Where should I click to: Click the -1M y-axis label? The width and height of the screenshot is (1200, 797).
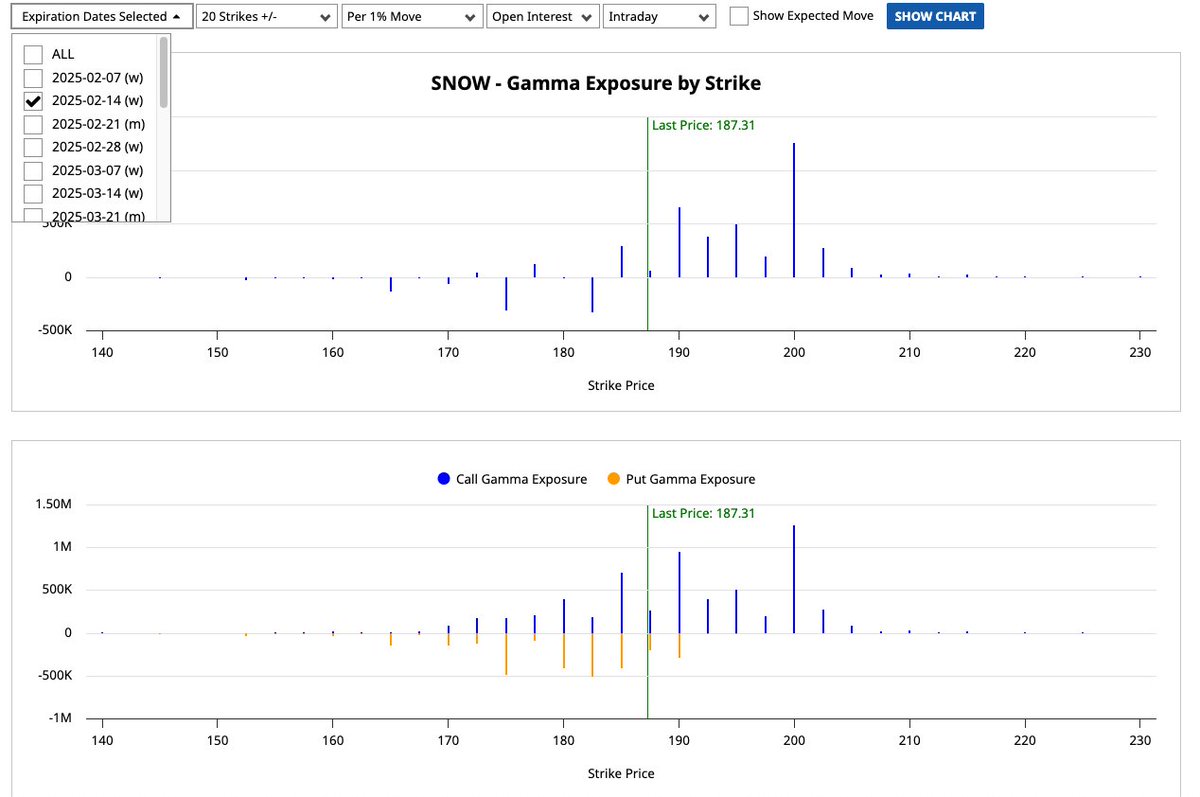click(x=60, y=718)
